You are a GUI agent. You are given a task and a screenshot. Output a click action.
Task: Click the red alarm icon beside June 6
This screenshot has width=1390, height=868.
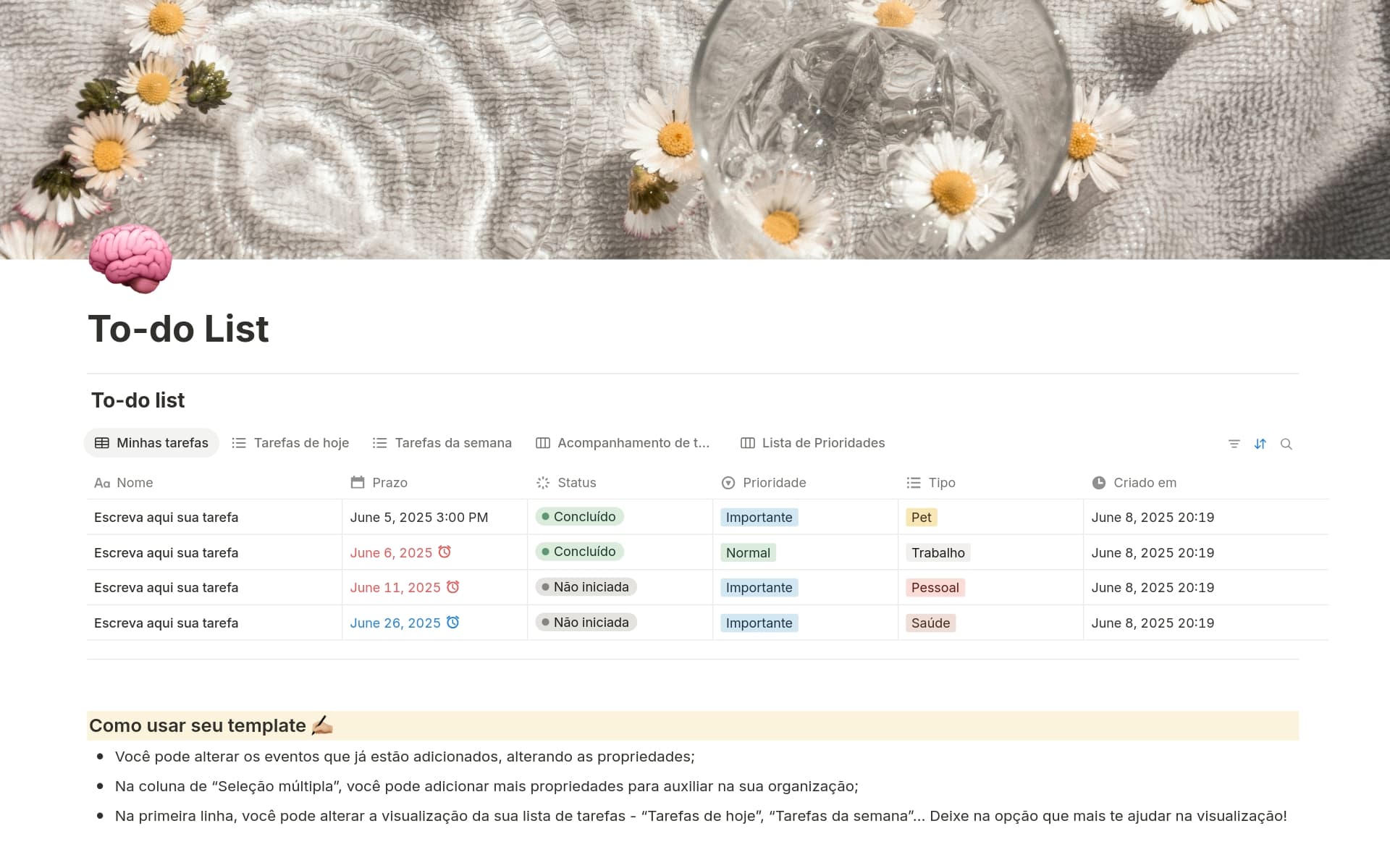(445, 552)
